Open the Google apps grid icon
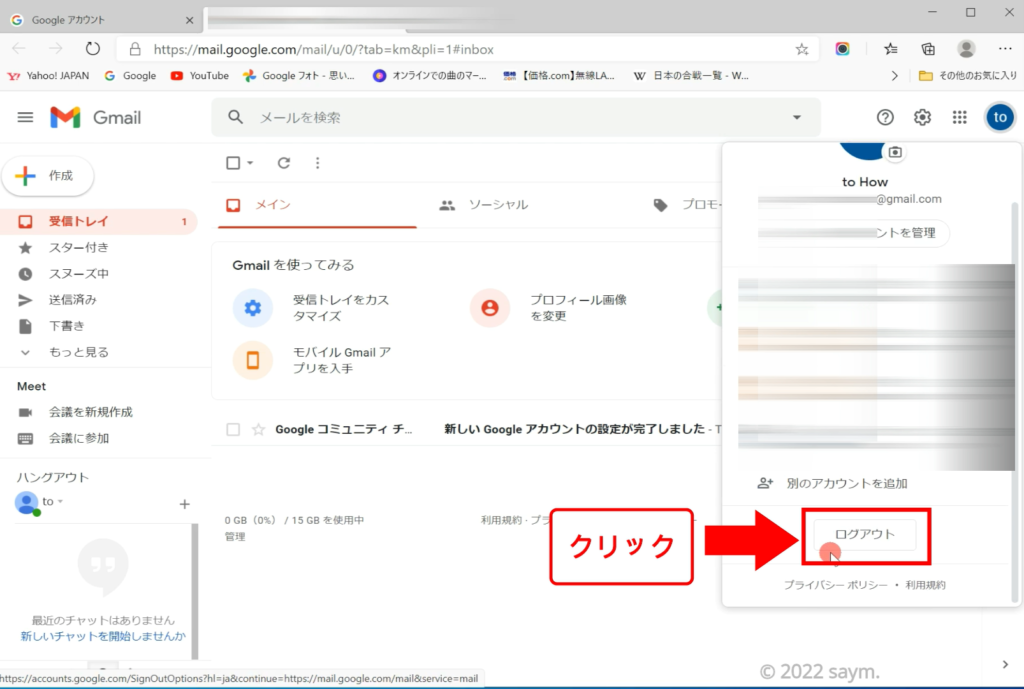Viewport: 1024px width, 689px height. [960, 118]
